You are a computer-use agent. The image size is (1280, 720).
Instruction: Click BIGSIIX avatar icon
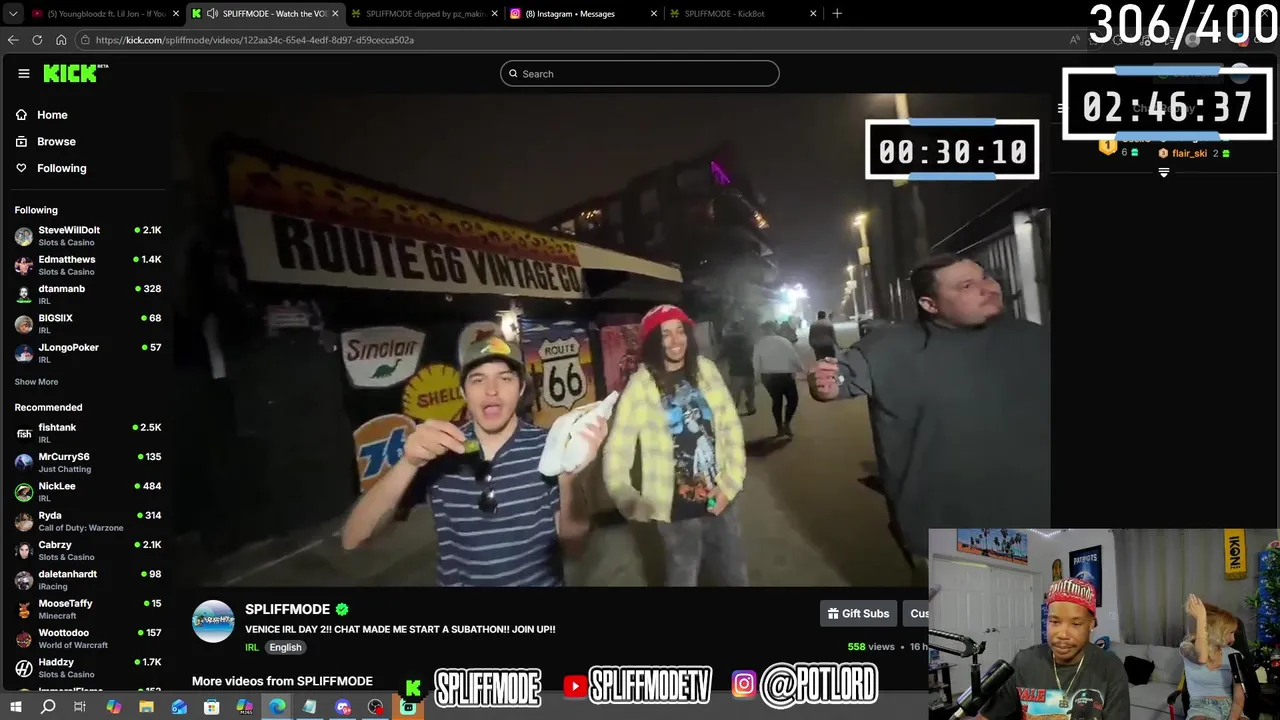[23, 324]
